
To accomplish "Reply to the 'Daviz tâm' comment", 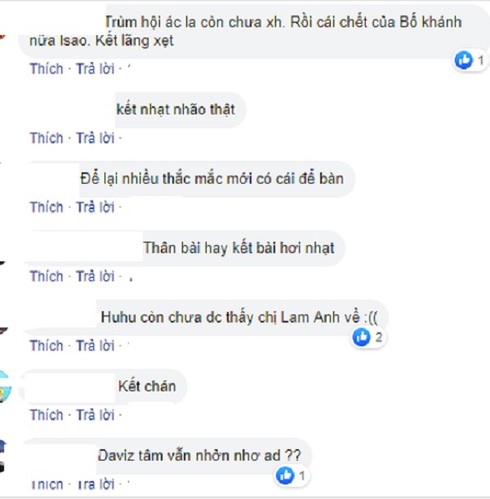I will (95, 484).
